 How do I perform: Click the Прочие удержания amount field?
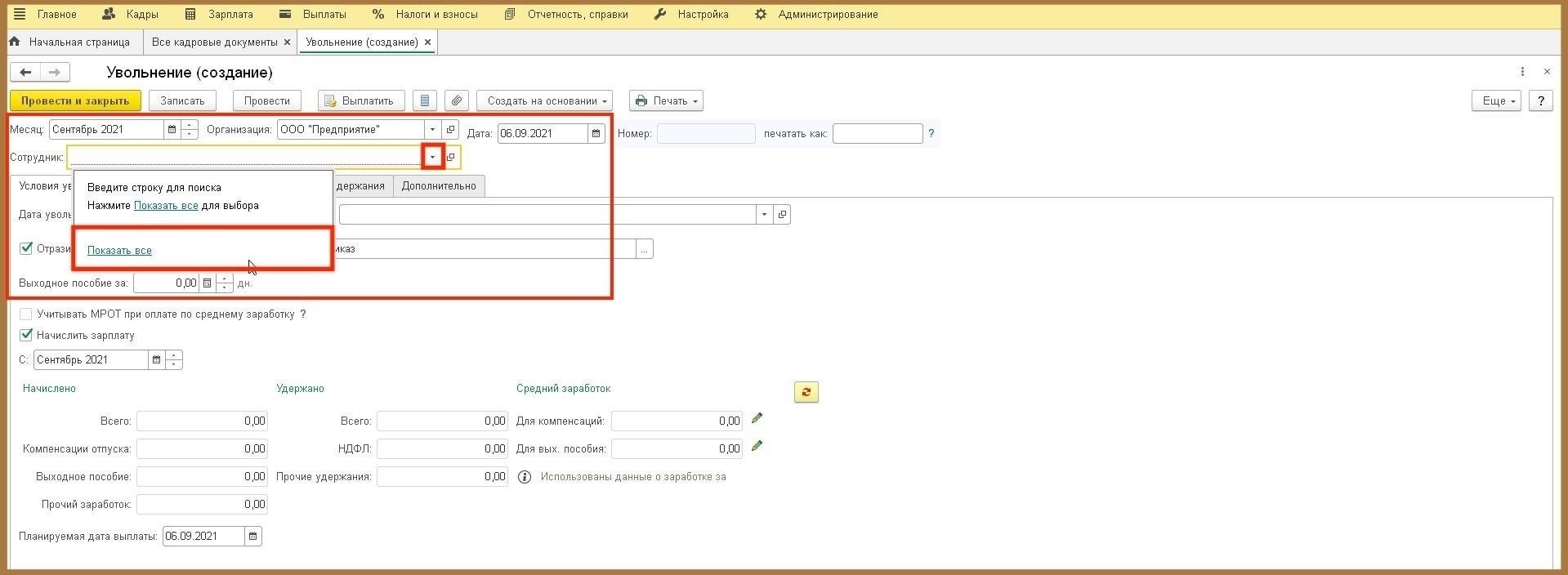(x=442, y=476)
